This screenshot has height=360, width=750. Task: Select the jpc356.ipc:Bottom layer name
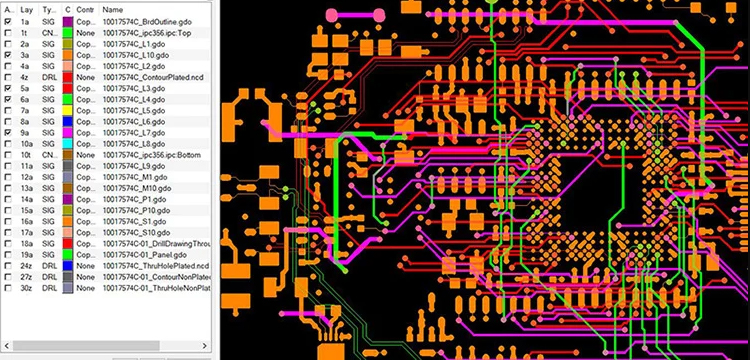(152, 155)
